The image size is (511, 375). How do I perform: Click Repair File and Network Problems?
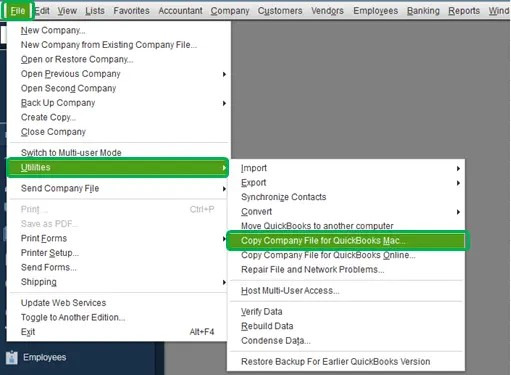point(312,270)
